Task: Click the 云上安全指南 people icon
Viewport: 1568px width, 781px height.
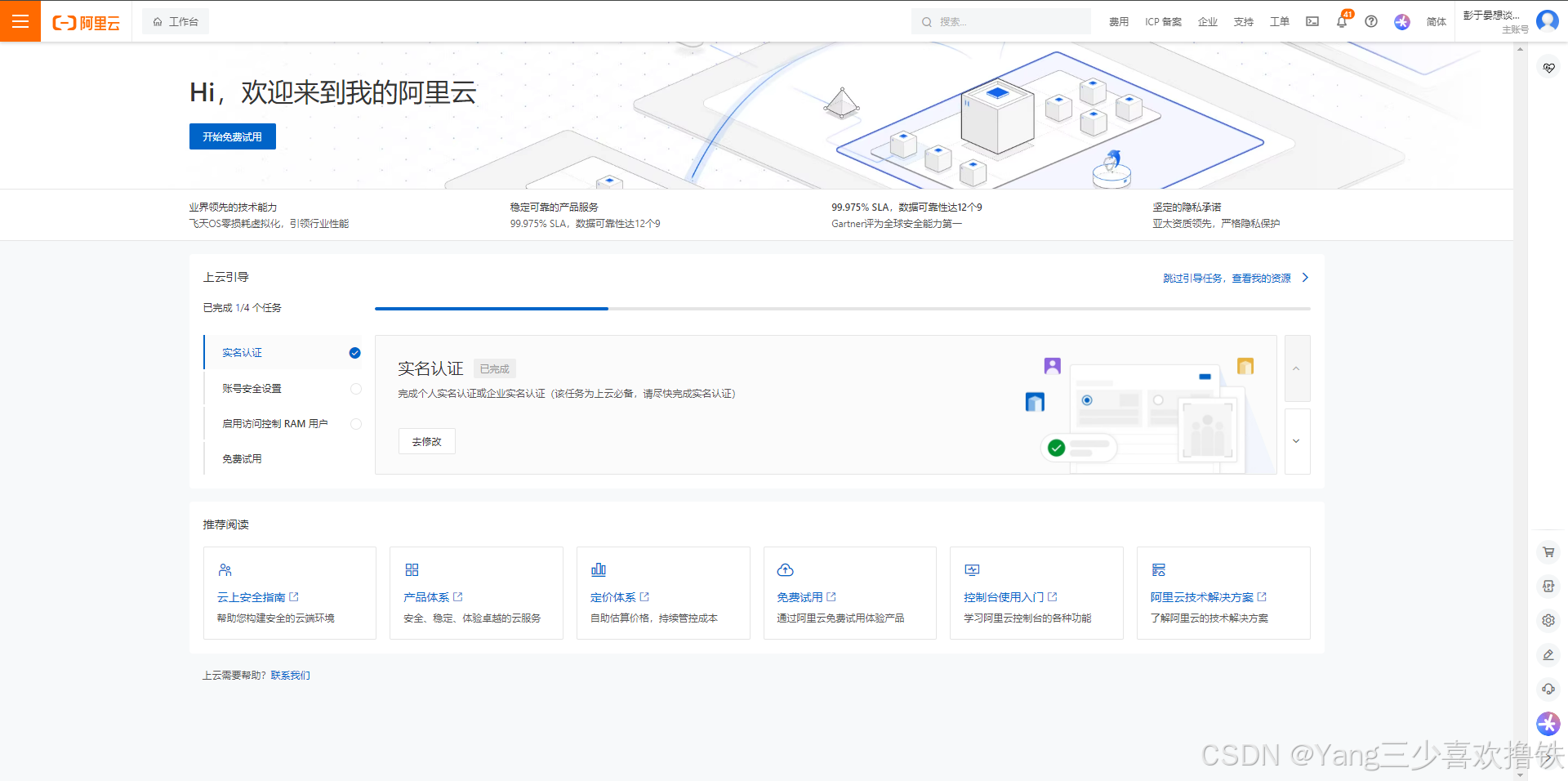Action: (x=225, y=569)
